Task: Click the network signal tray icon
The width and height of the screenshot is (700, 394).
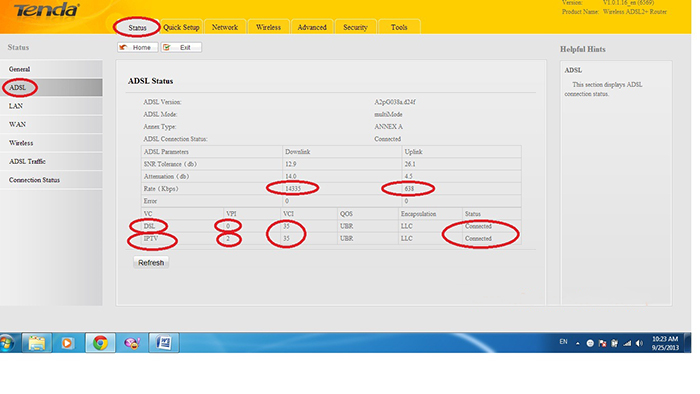Action: tap(627, 343)
